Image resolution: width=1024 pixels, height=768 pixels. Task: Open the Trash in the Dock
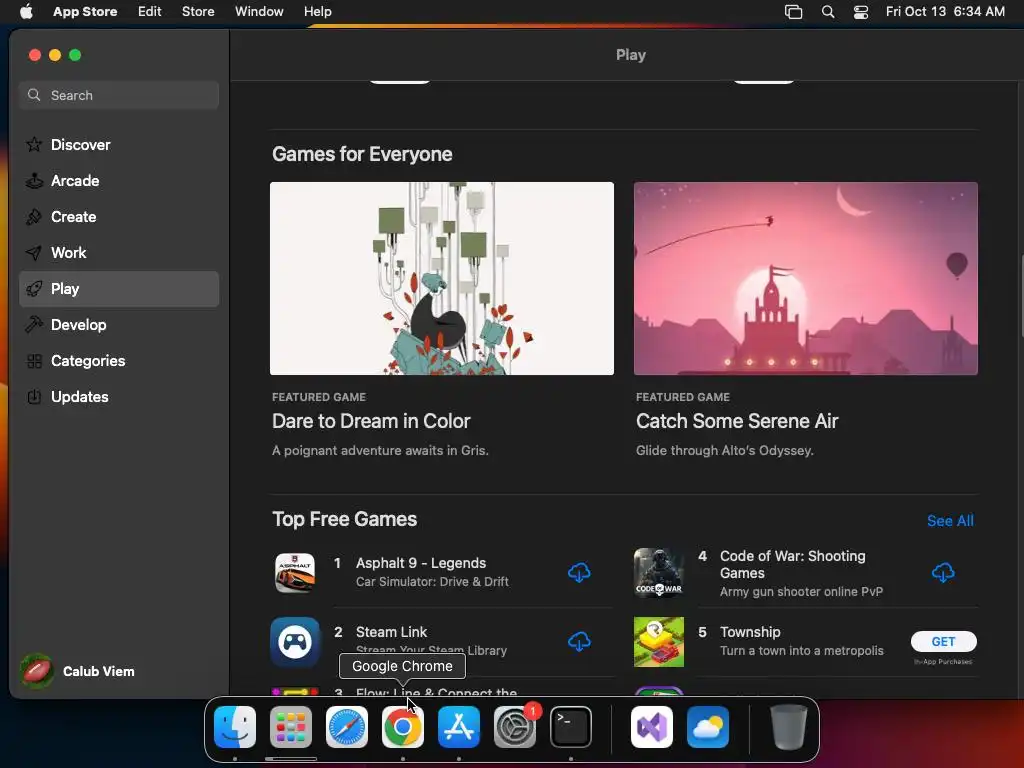coord(788,727)
